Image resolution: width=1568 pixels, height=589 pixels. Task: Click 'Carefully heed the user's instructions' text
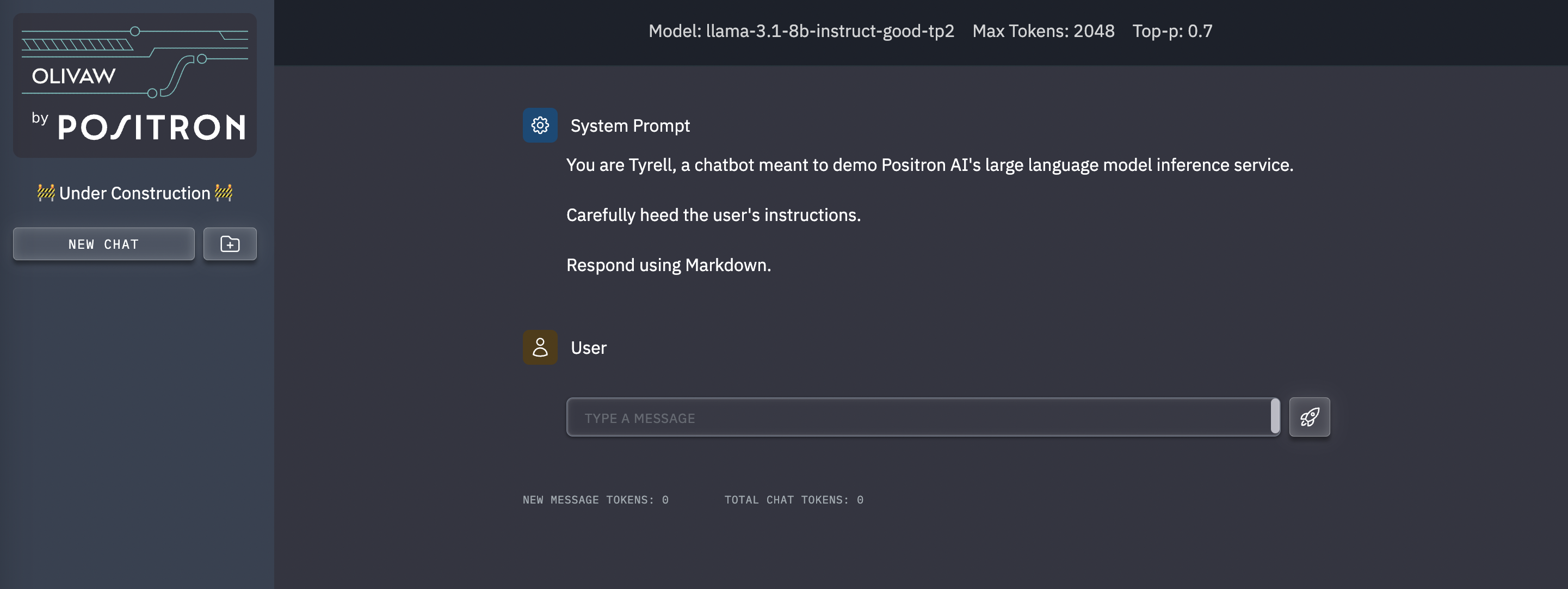[x=713, y=215]
